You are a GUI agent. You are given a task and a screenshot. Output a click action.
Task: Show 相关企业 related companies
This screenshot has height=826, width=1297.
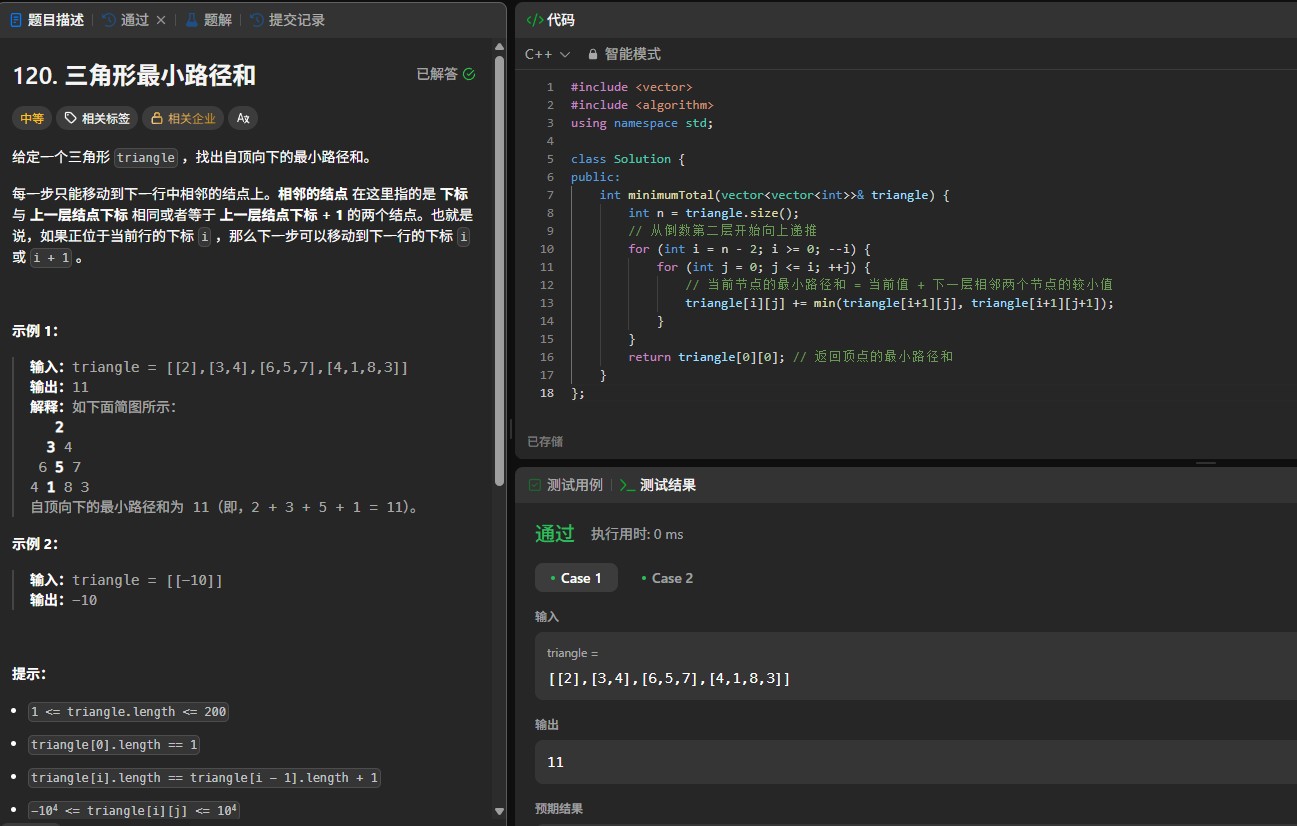(183, 118)
